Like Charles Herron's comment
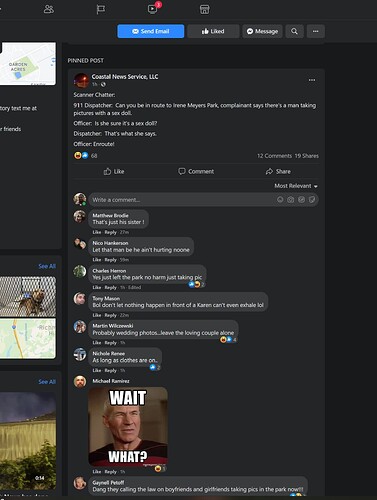 pos(97,287)
